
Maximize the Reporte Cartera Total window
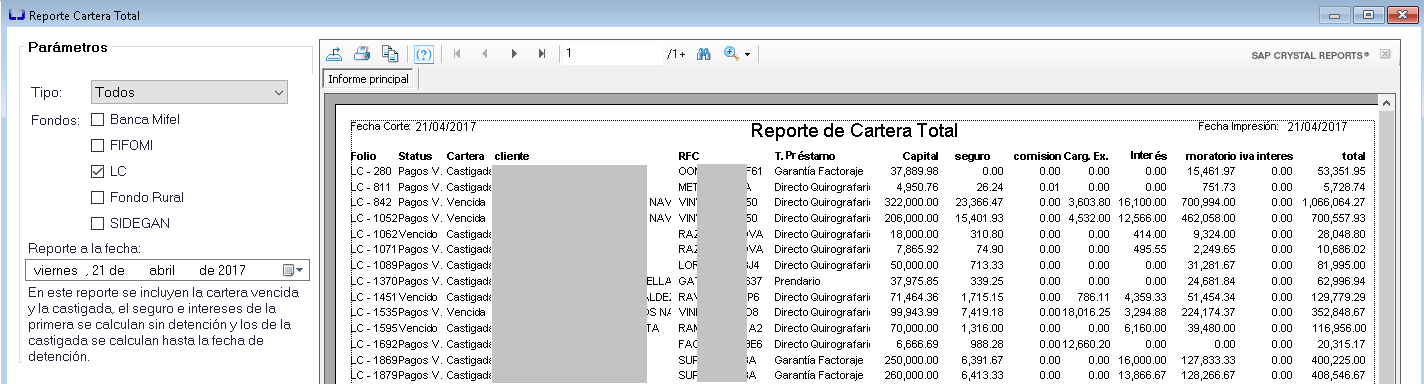tap(1369, 15)
